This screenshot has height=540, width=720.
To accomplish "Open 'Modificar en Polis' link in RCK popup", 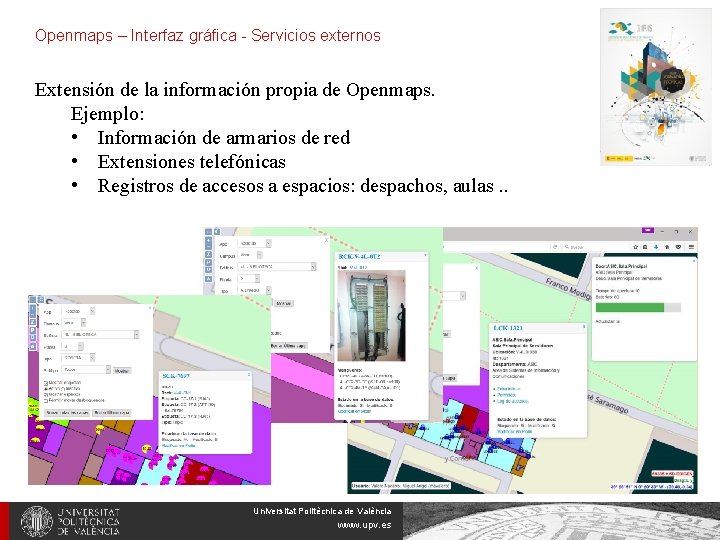I will (x=354, y=411).
